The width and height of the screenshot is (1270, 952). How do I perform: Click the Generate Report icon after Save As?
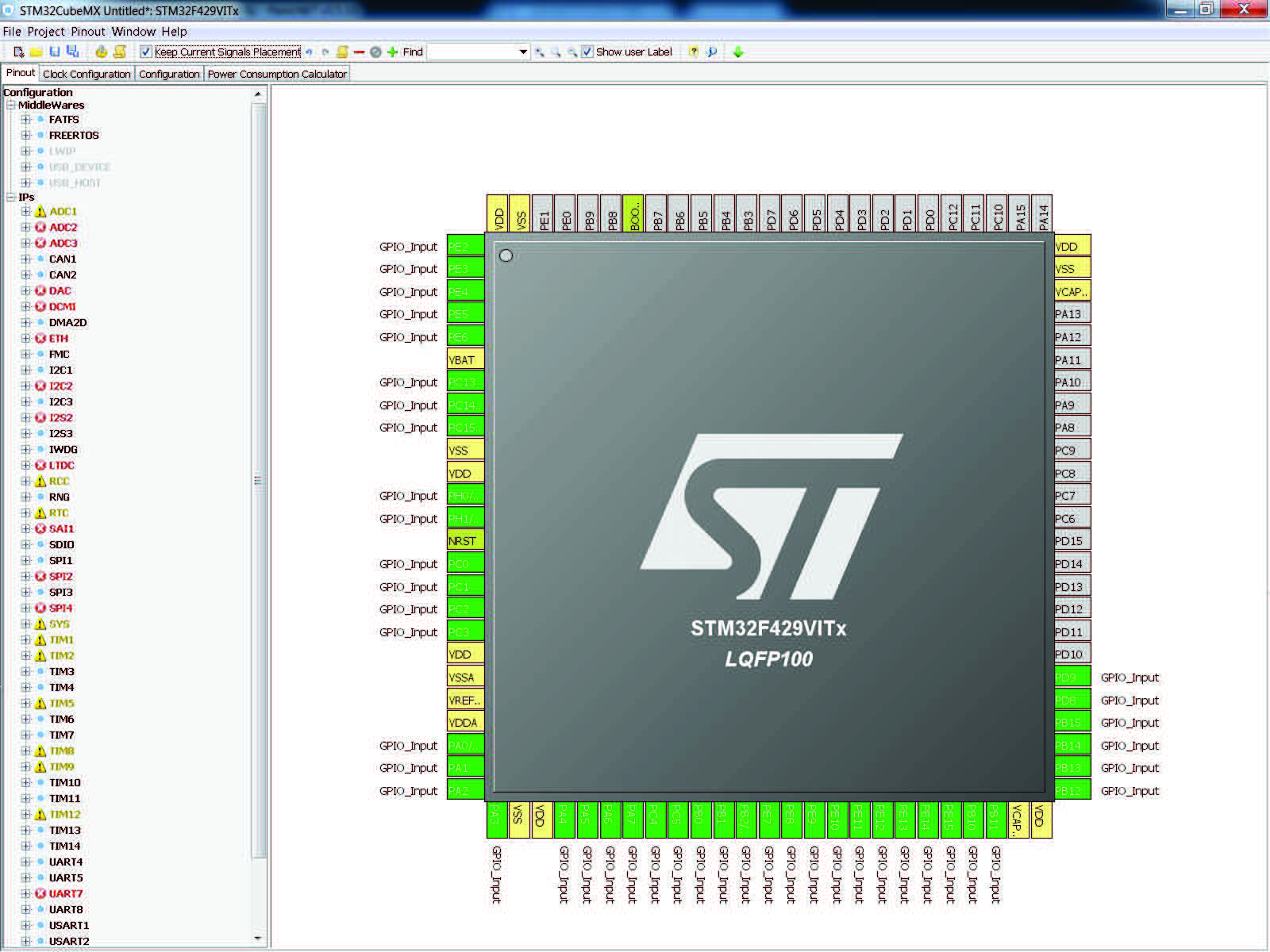coord(101,52)
